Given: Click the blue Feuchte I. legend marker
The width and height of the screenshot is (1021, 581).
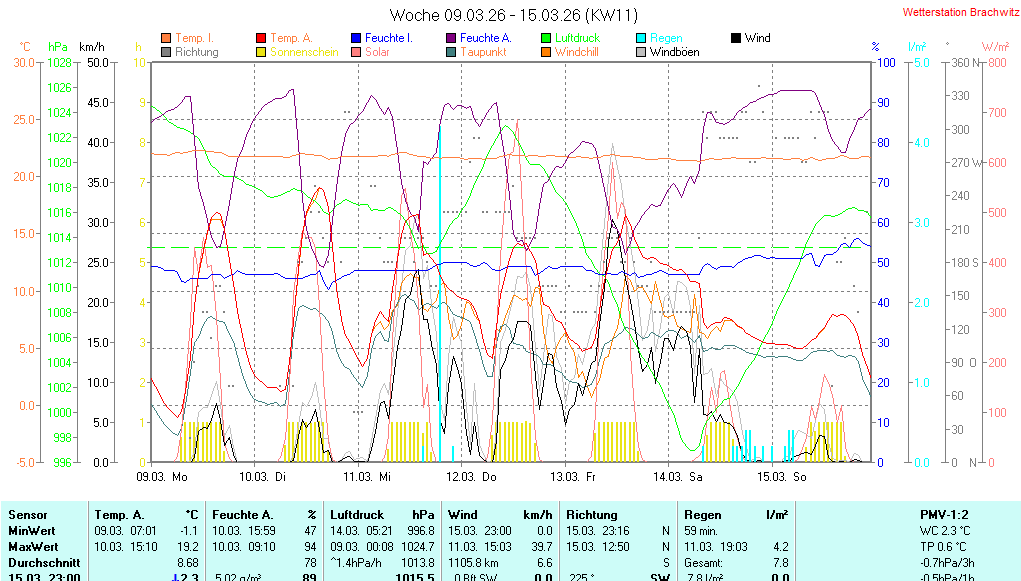Looking at the screenshot, I should coord(356,38).
